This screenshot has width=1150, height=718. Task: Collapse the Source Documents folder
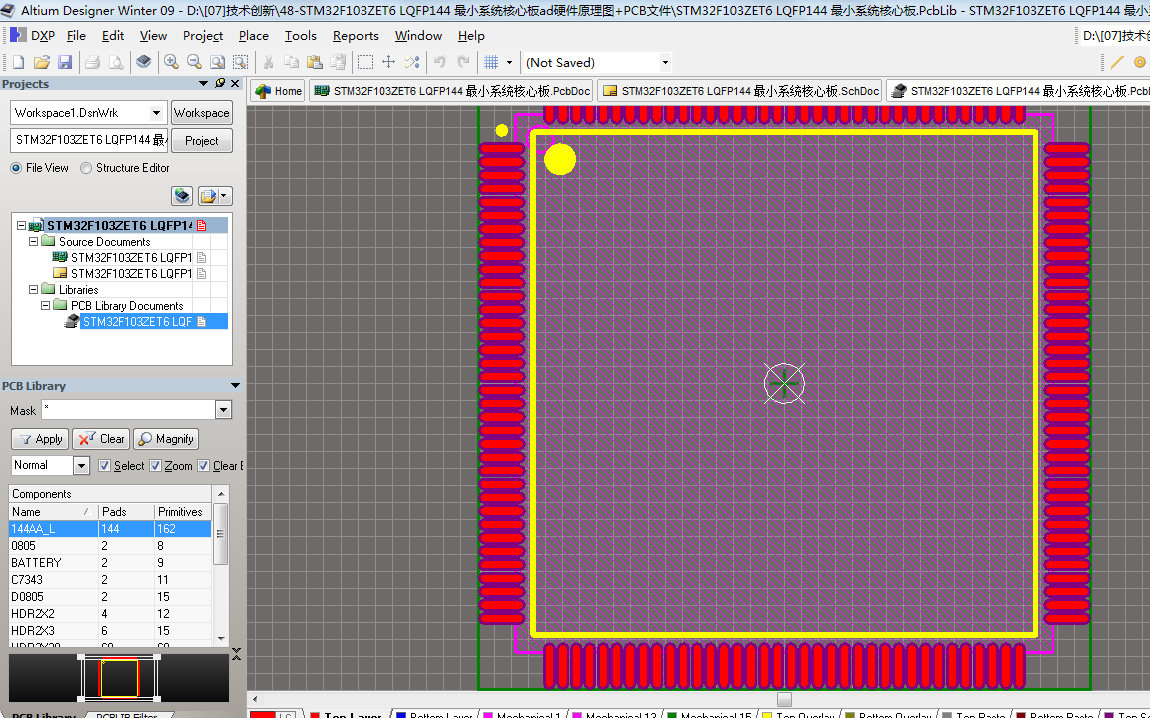tap(33, 241)
